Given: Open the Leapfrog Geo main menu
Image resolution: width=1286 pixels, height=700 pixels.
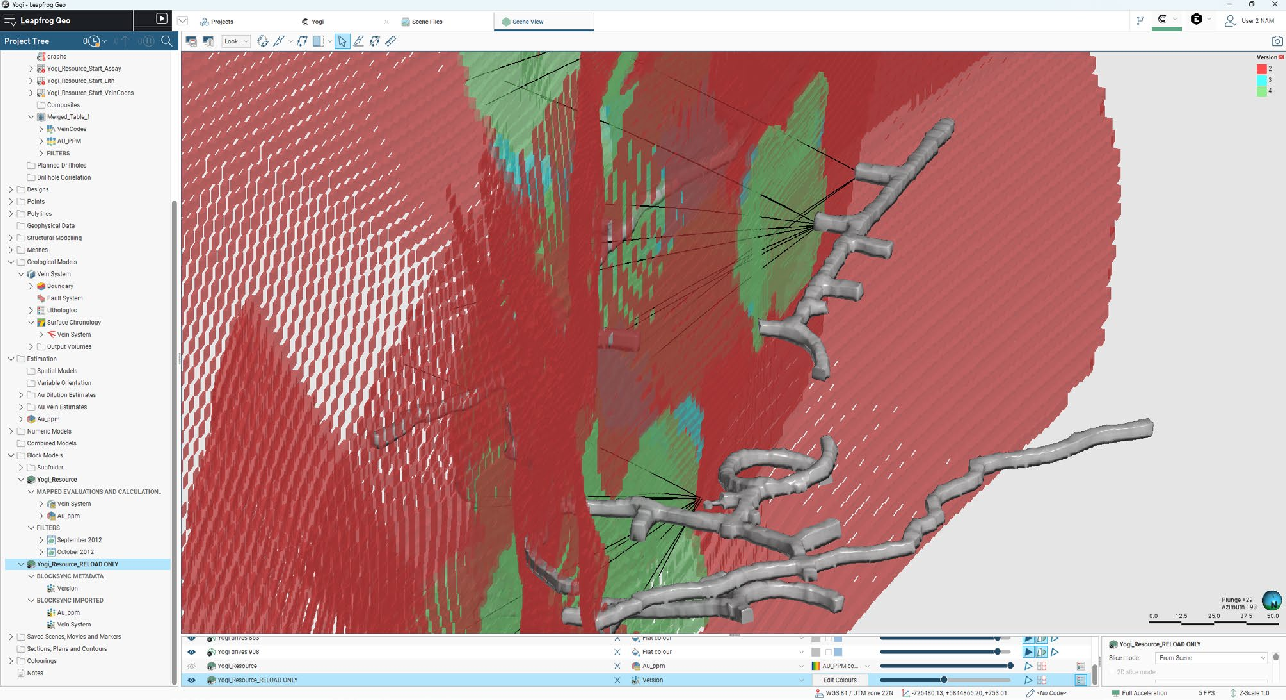Looking at the screenshot, I should [x=11, y=19].
